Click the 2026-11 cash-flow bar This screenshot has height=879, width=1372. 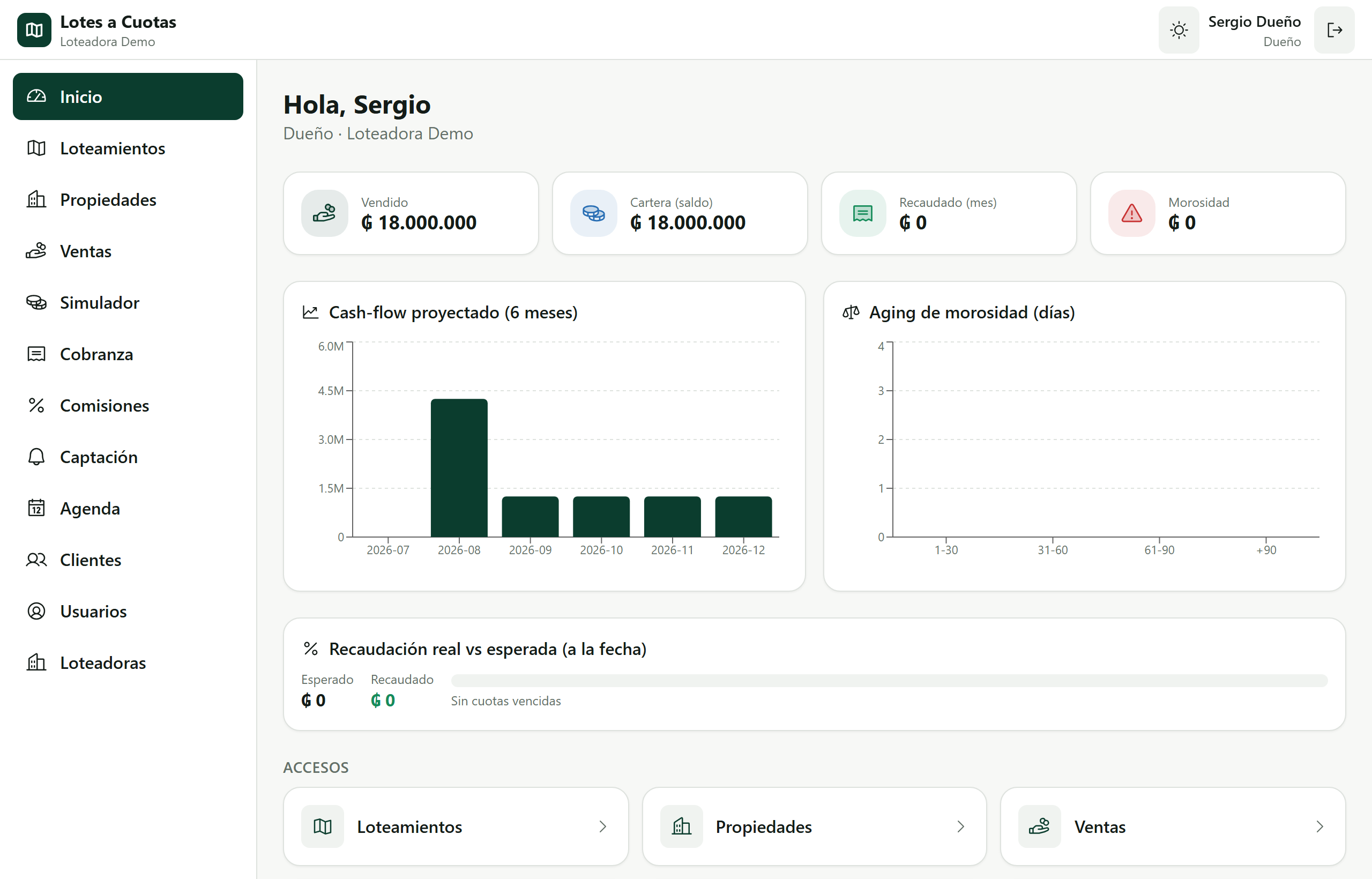click(x=672, y=517)
